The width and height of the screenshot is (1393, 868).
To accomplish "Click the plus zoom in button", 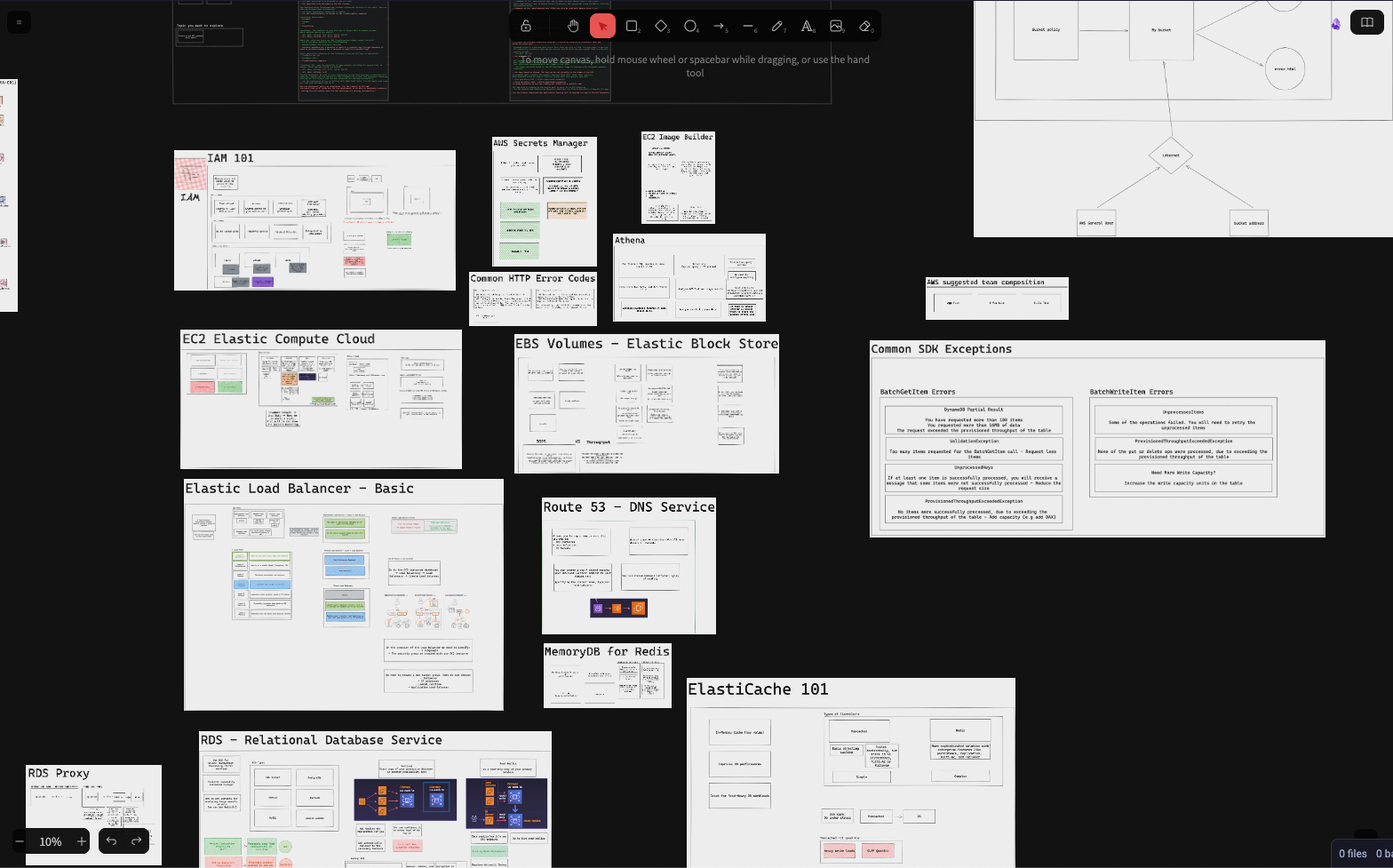I will pyautogui.click(x=82, y=841).
